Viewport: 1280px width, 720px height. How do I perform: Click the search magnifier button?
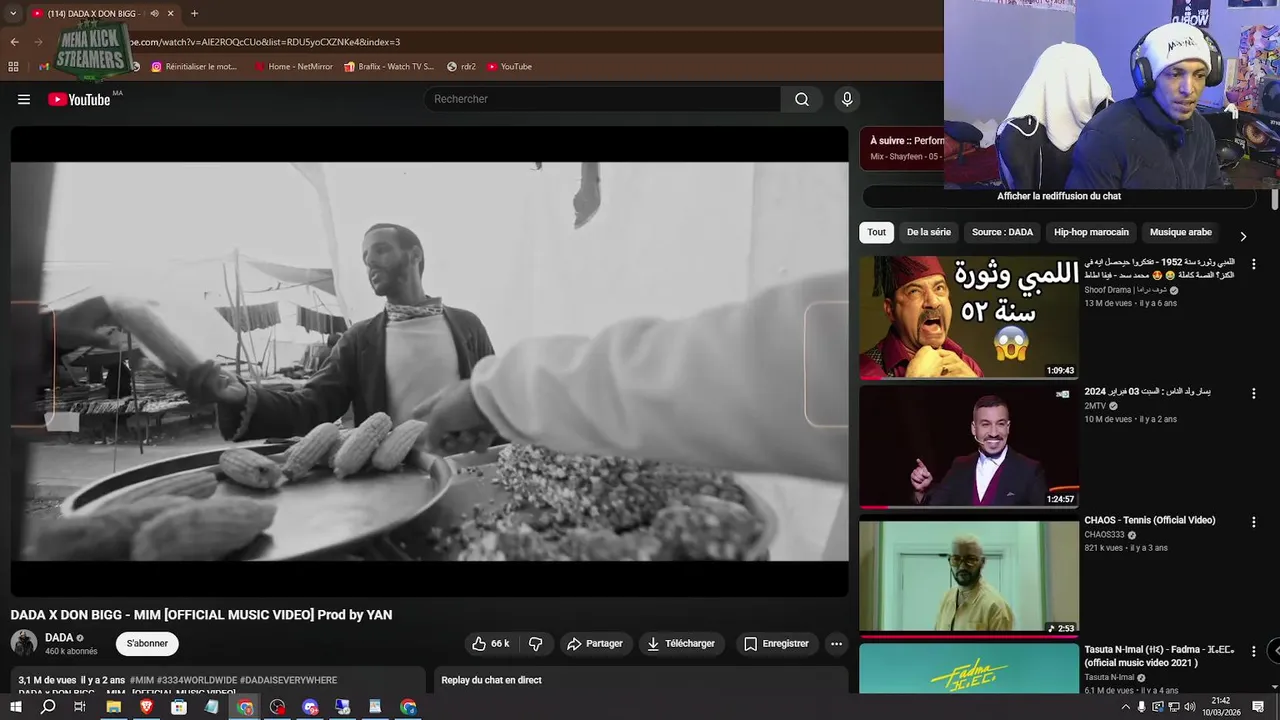pos(802,99)
